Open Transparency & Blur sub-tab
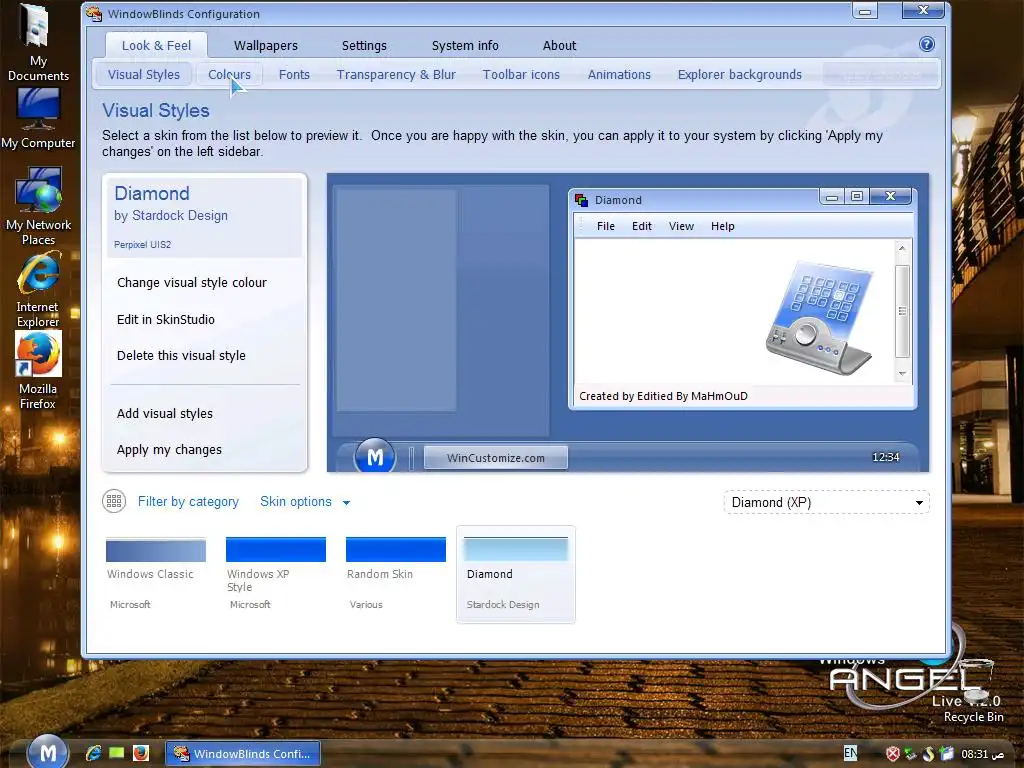Image resolution: width=1024 pixels, height=768 pixels. (x=396, y=74)
